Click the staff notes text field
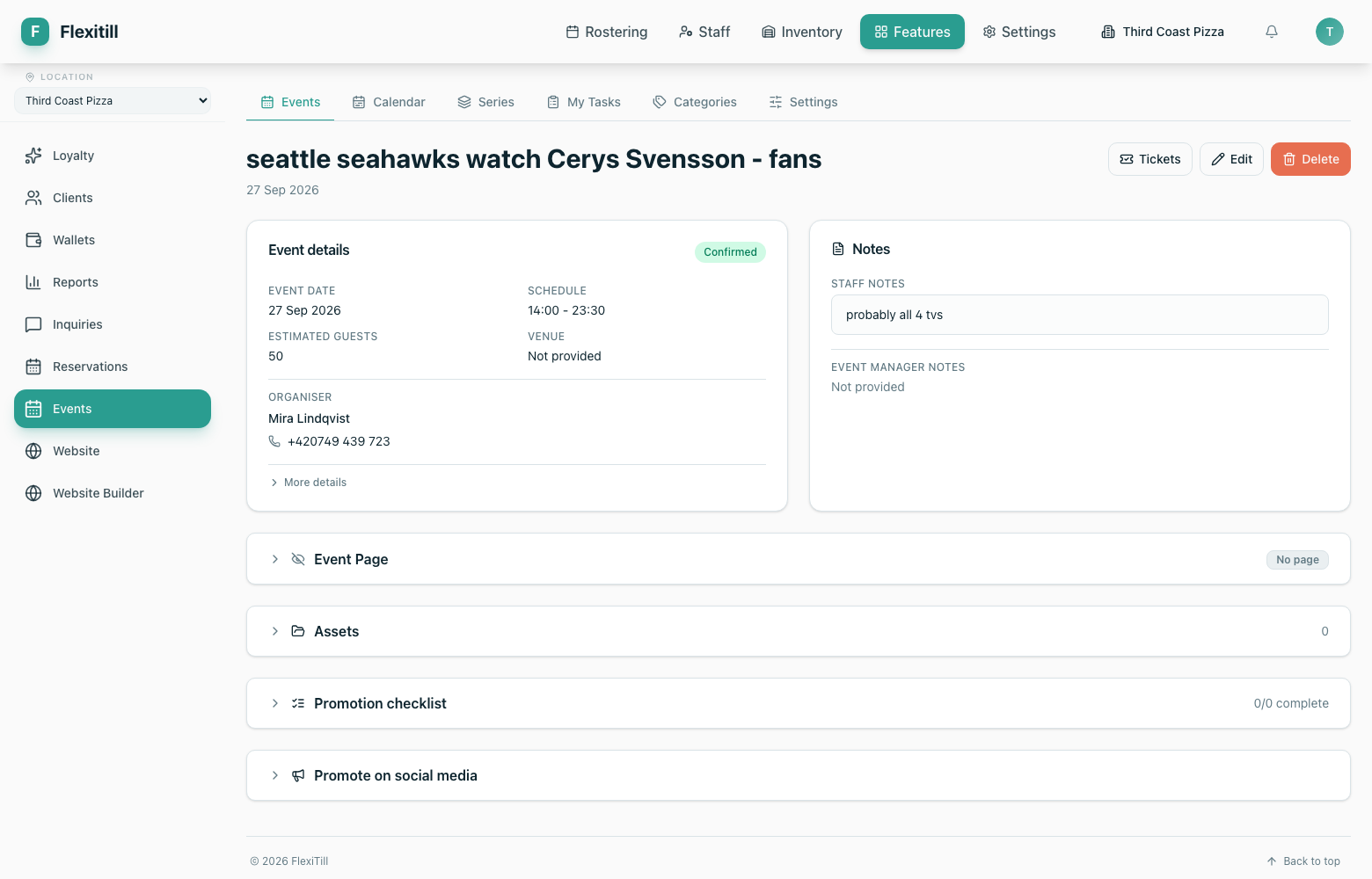This screenshot has height=879, width=1372. (x=1080, y=315)
